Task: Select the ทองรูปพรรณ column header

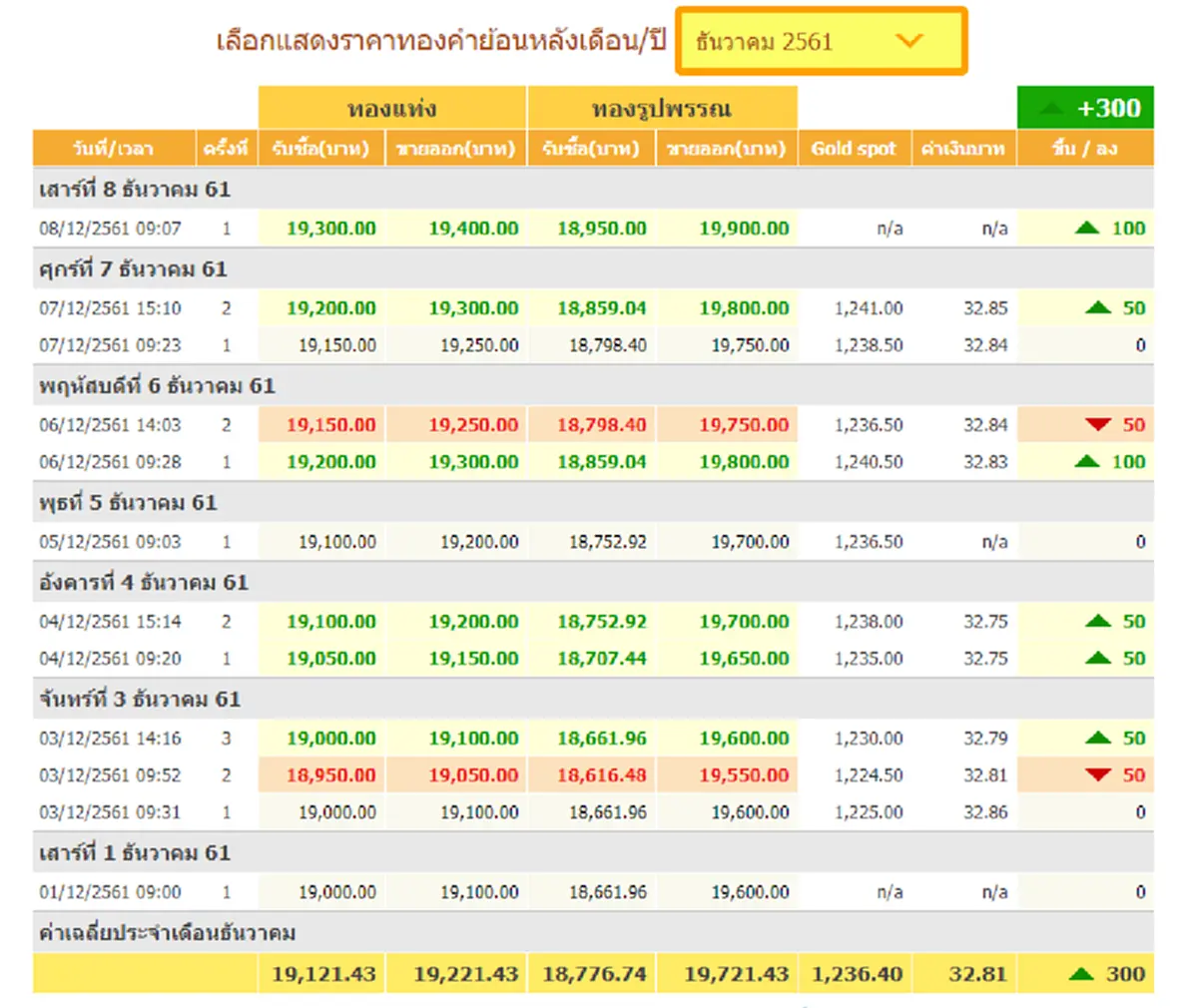Action: tap(662, 108)
